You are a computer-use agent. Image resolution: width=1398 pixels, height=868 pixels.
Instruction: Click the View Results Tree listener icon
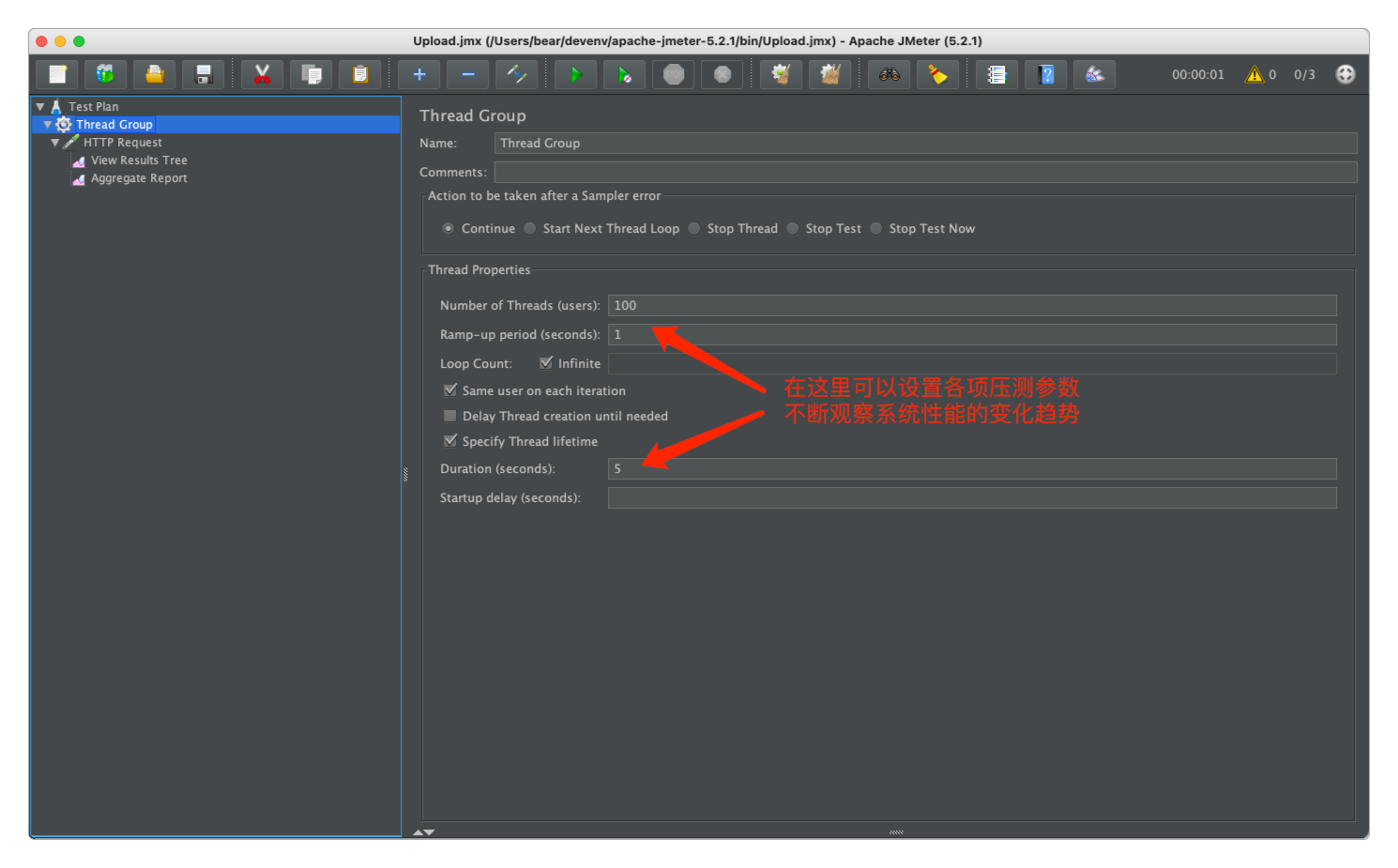click(79, 160)
